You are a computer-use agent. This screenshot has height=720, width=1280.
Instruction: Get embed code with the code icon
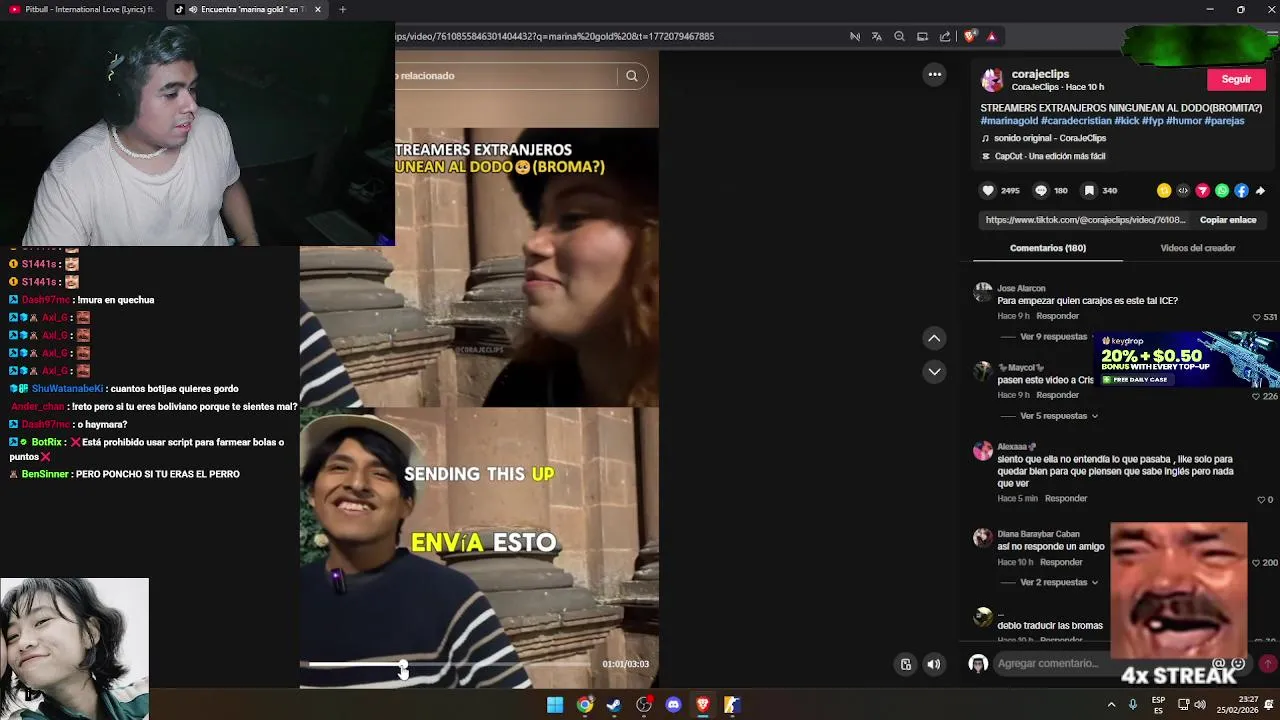pos(1183,190)
